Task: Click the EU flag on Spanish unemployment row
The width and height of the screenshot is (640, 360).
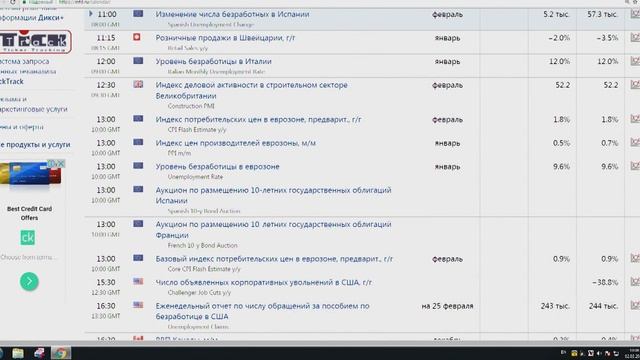Action: click(138, 13)
